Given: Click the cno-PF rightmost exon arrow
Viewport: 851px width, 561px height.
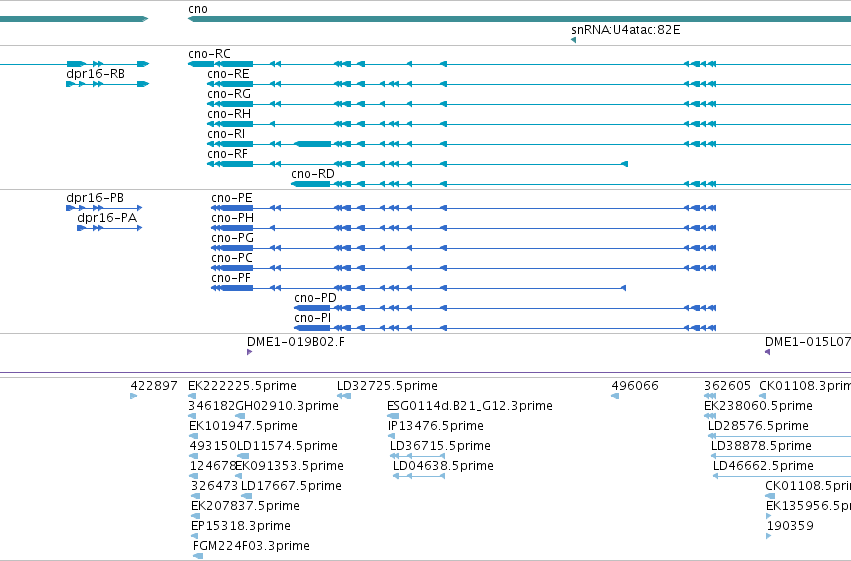Looking at the screenshot, I should (x=623, y=289).
